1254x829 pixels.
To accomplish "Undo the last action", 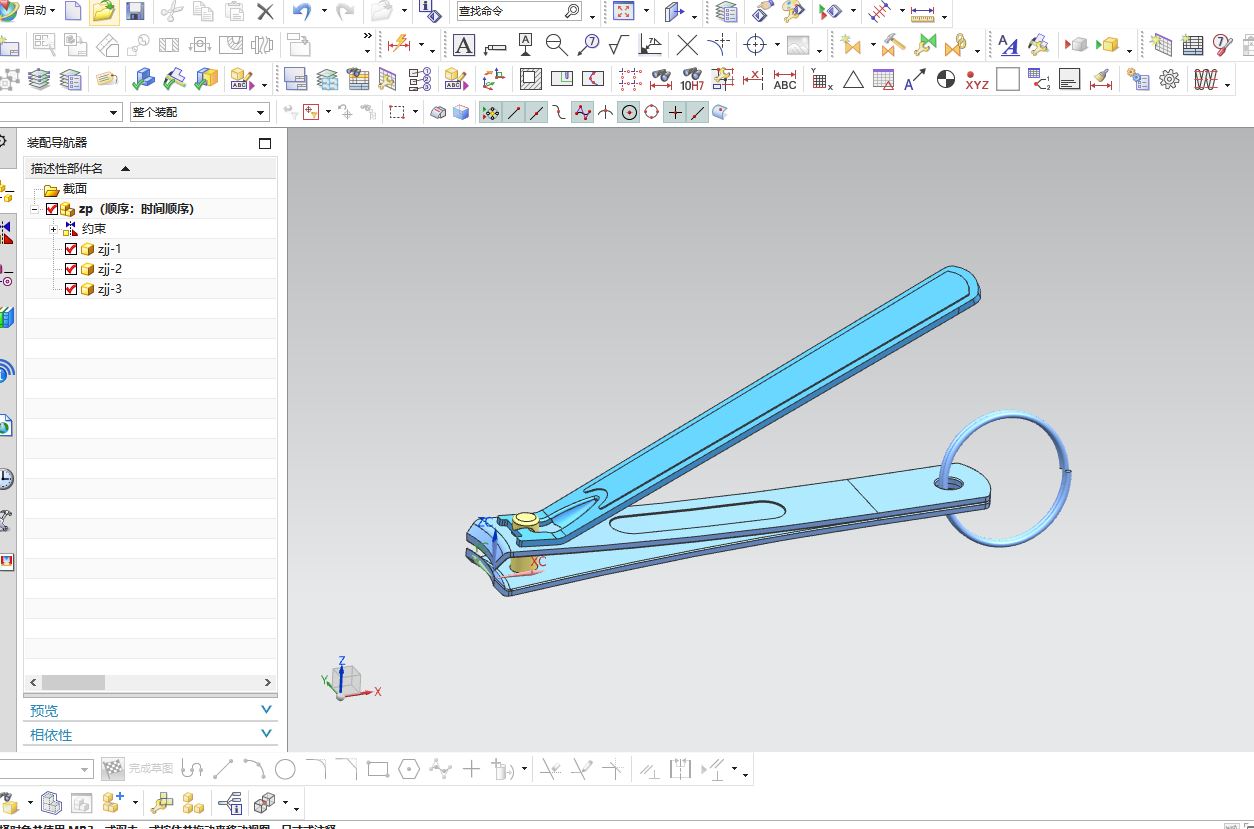I will 302,12.
